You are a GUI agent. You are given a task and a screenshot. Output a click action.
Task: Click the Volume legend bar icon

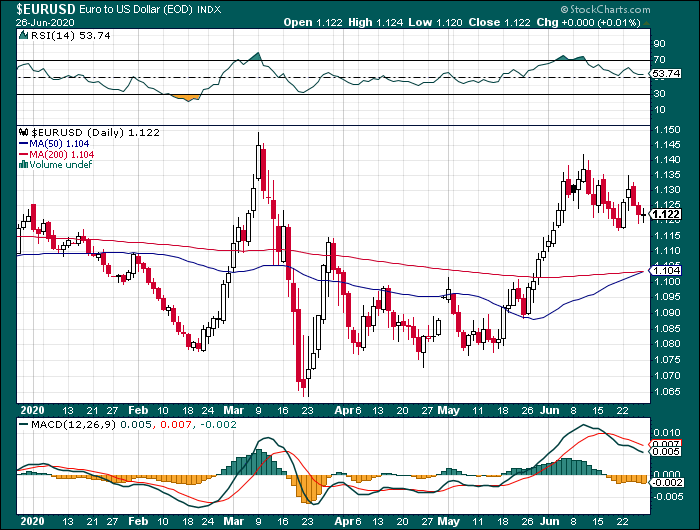(24, 165)
